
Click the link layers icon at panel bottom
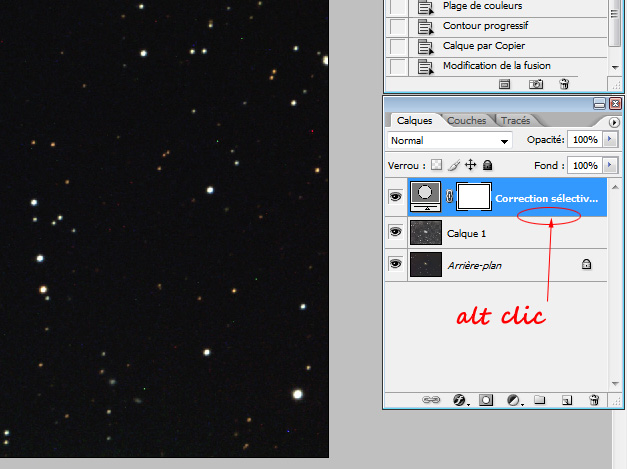tap(431, 400)
